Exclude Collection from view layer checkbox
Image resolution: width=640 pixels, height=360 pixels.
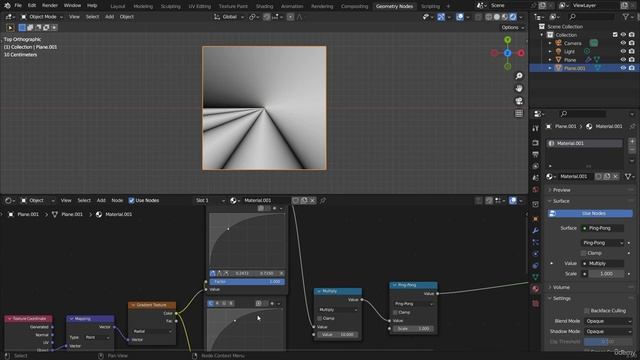615,35
